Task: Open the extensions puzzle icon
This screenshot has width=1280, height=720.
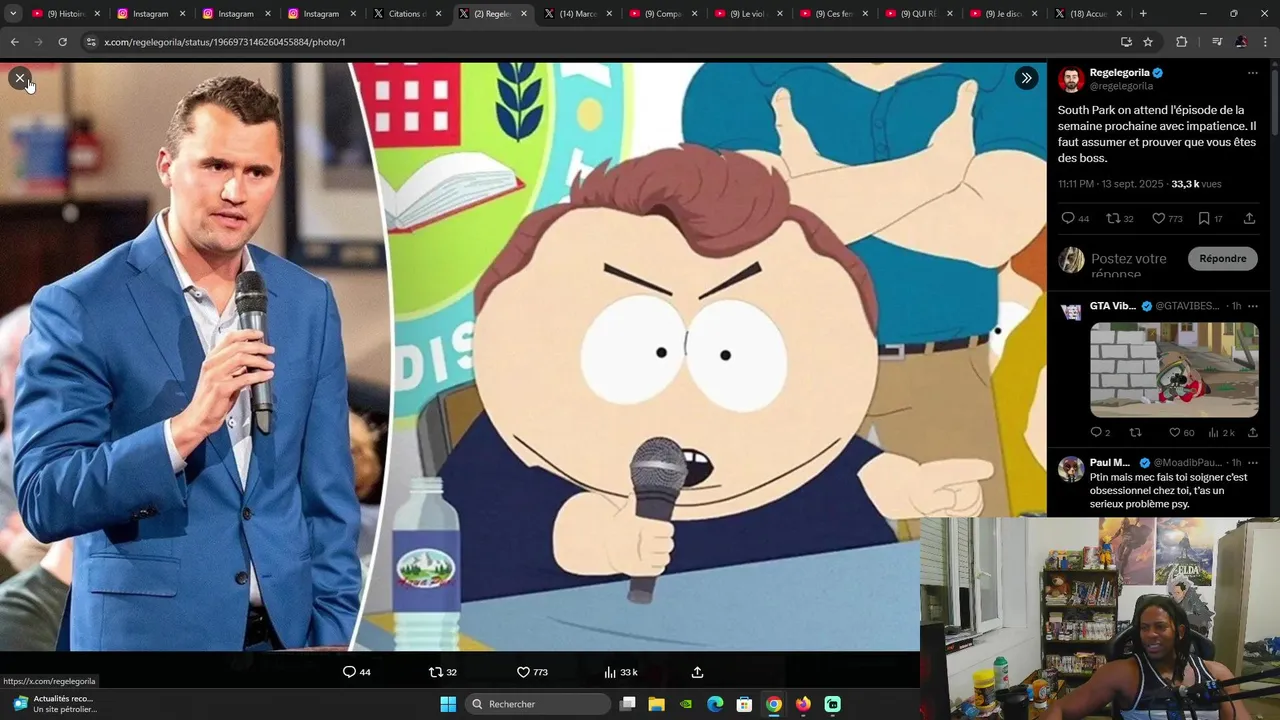Action: tap(1182, 42)
